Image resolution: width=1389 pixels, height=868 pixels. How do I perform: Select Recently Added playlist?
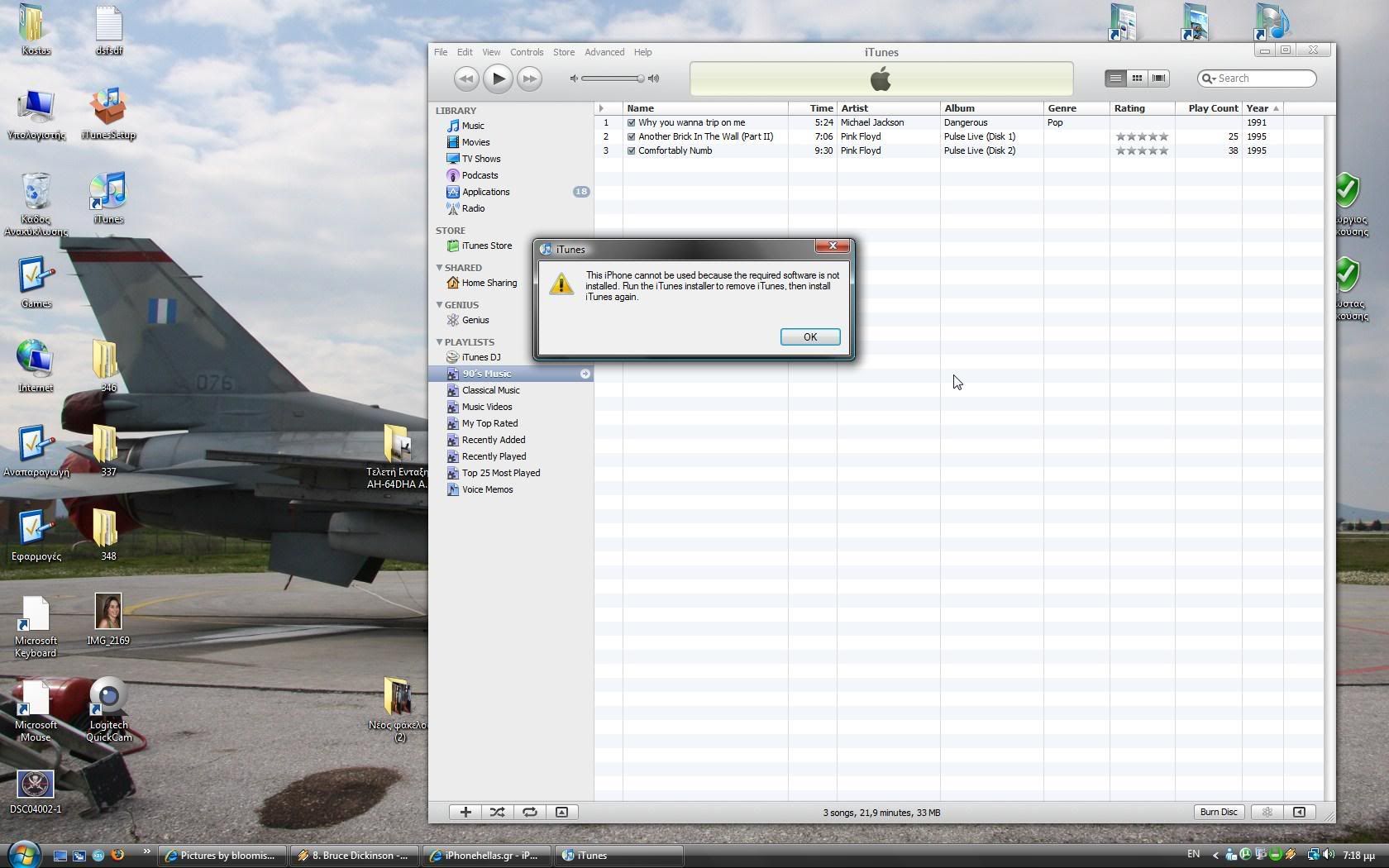(493, 440)
